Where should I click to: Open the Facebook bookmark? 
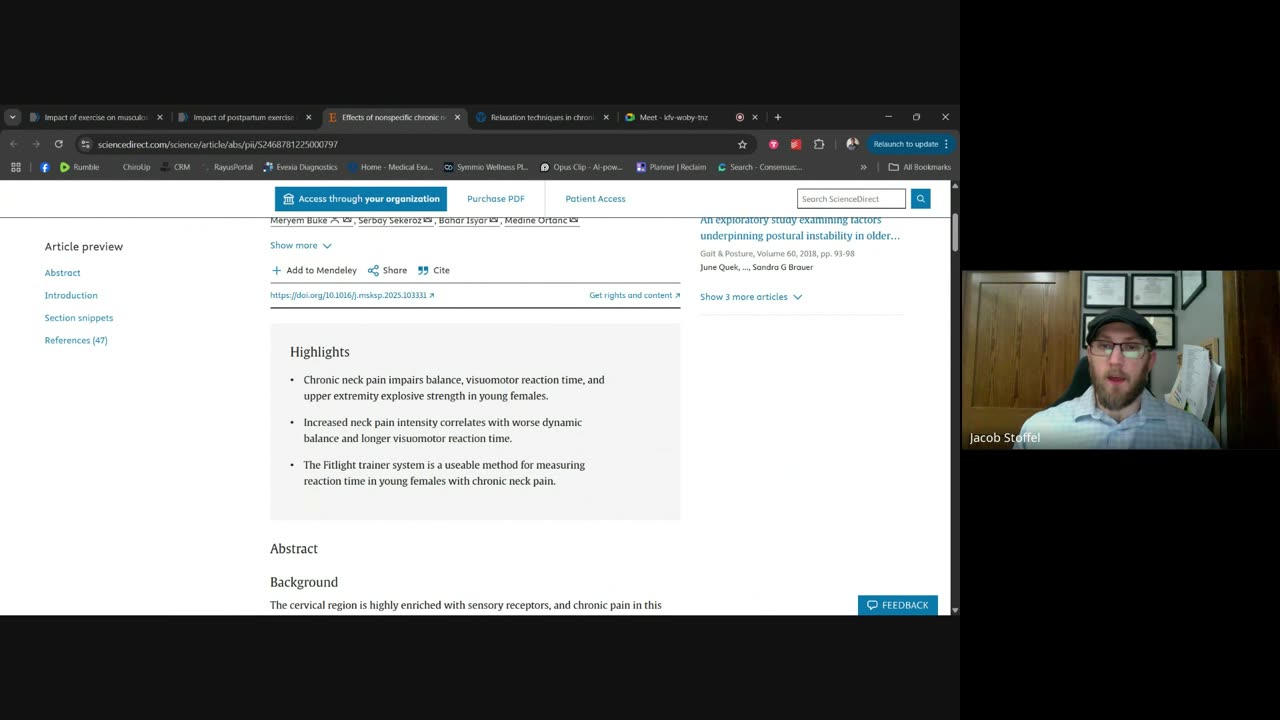[45, 167]
